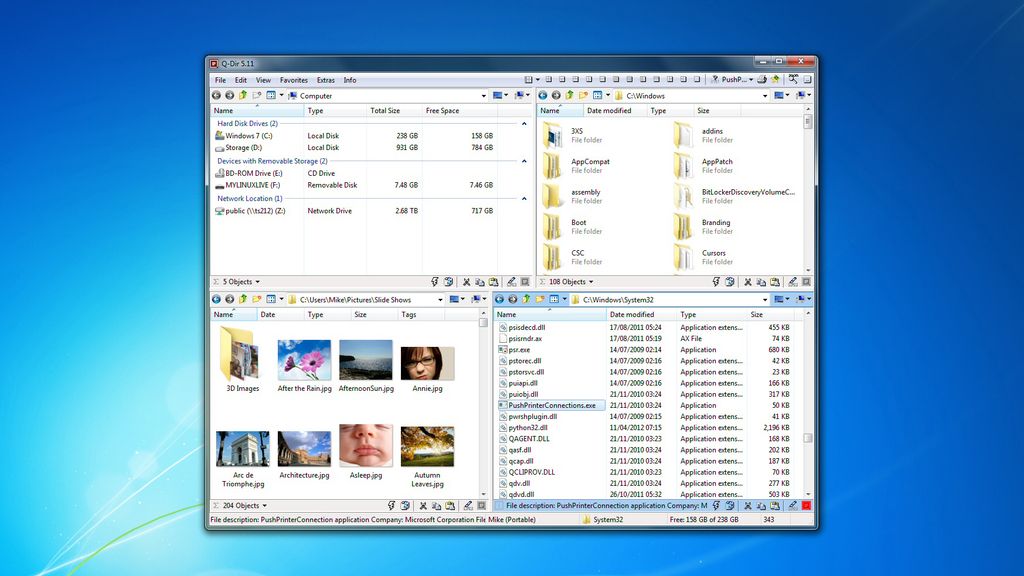
Task: Click the printer icon on the top toolbar
Action: tap(762, 79)
